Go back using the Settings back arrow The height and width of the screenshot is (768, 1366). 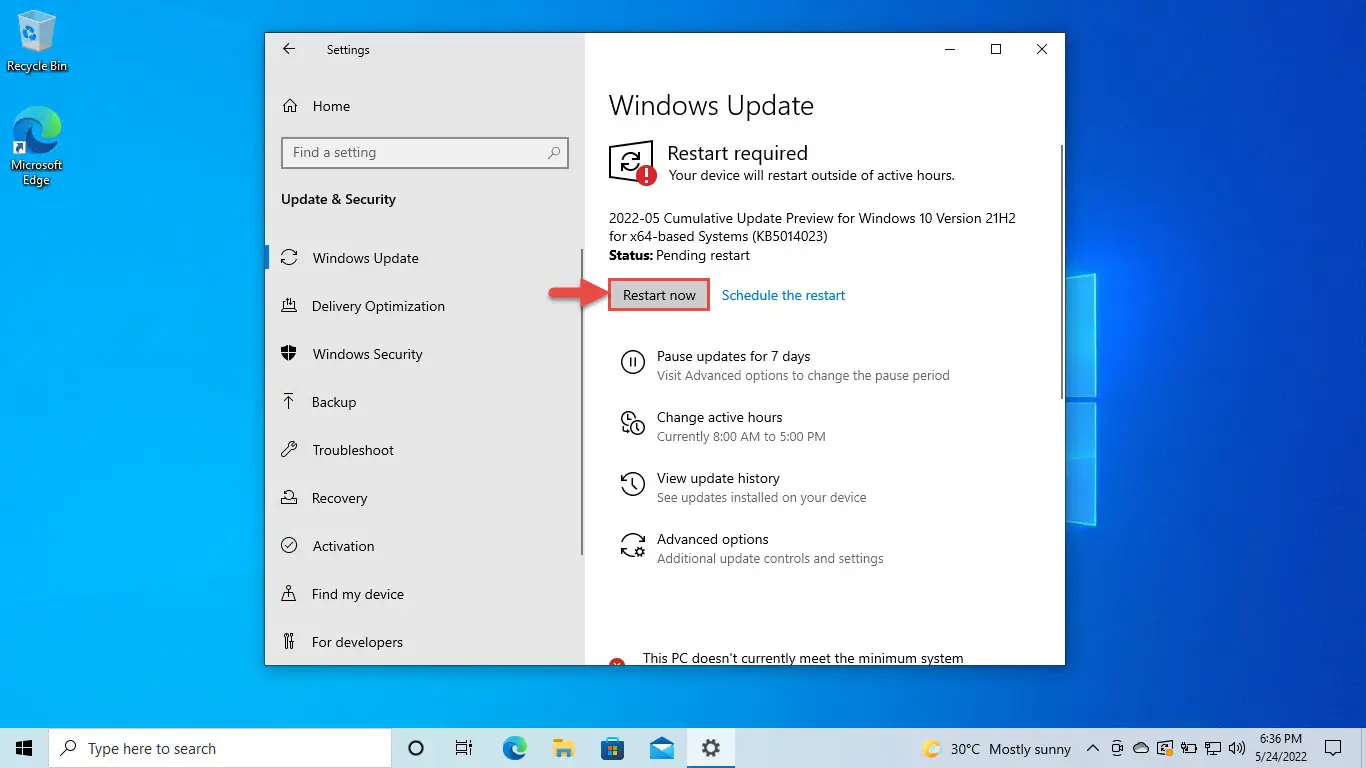[289, 49]
